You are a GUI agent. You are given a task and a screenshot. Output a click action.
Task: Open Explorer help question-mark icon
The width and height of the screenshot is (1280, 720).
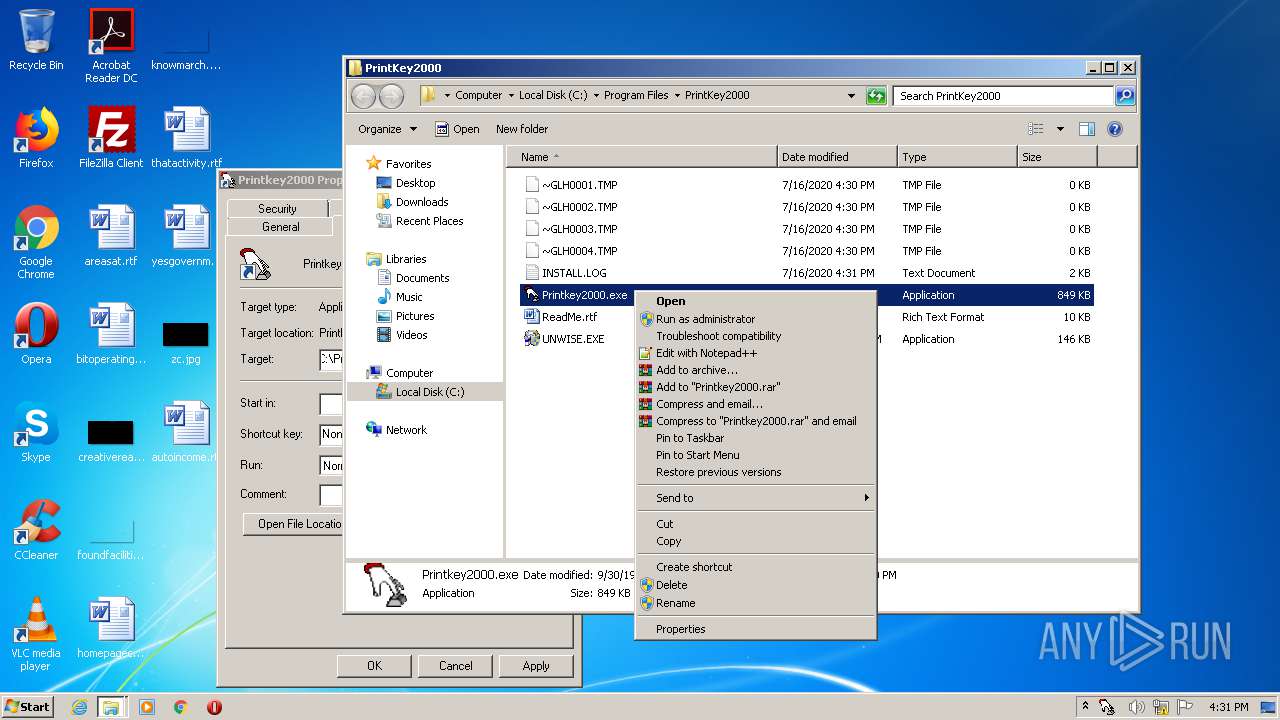point(1115,129)
